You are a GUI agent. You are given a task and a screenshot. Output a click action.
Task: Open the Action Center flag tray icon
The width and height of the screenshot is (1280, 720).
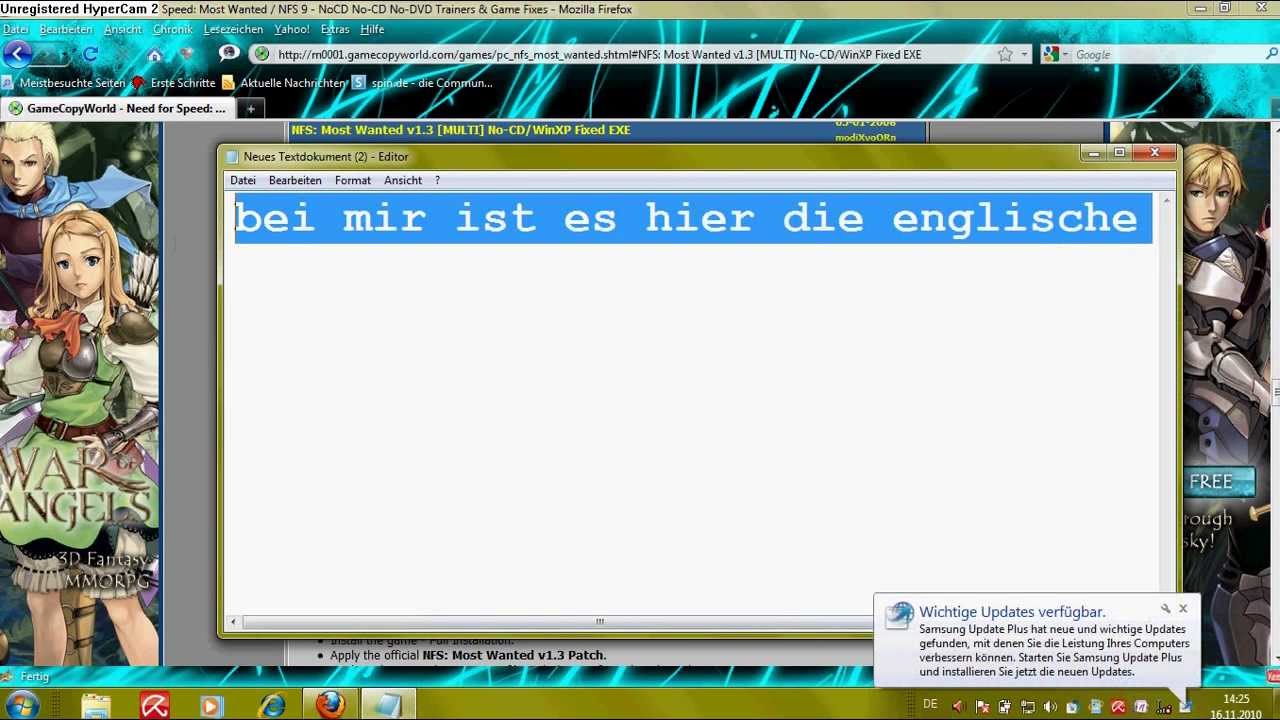point(982,706)
